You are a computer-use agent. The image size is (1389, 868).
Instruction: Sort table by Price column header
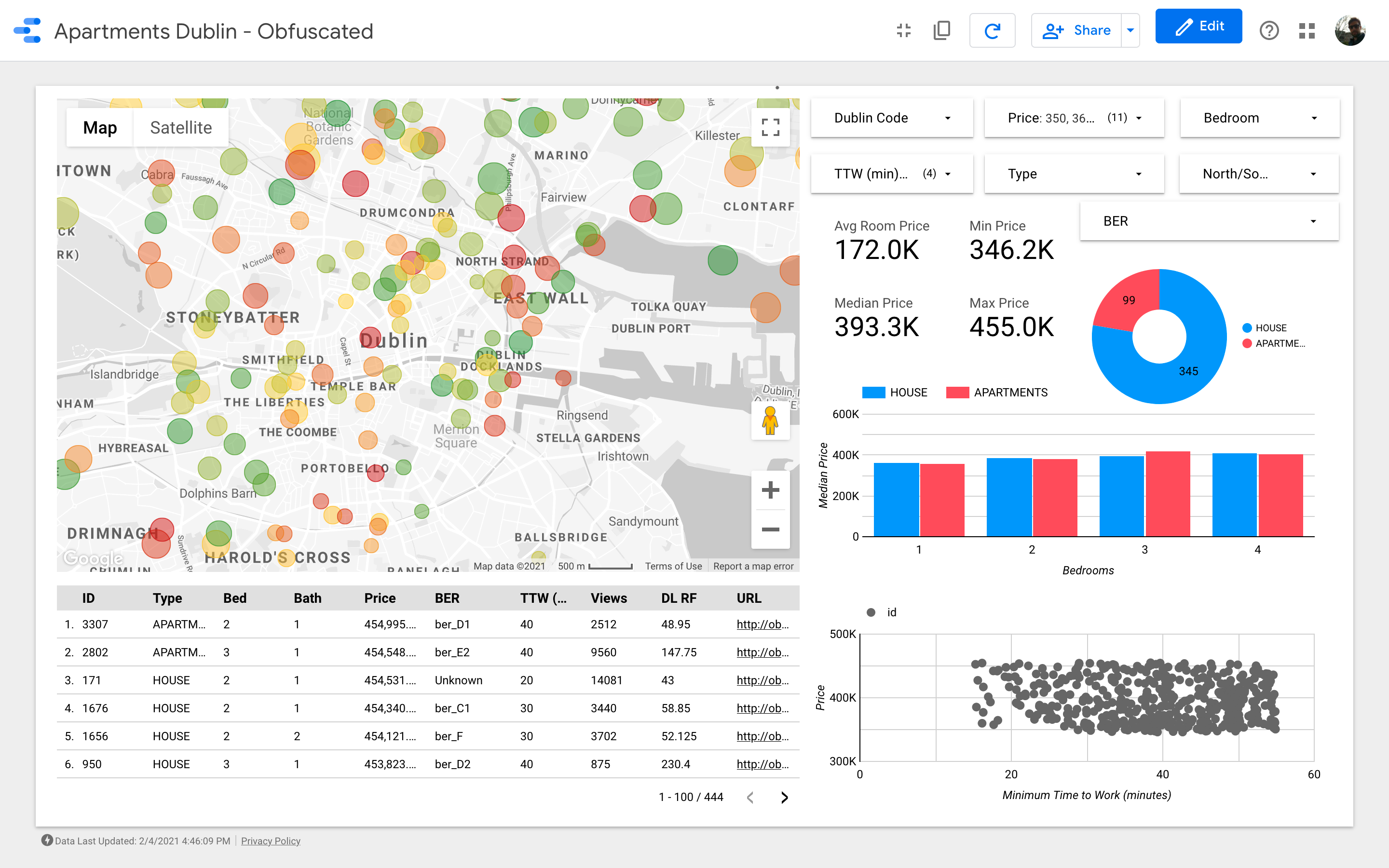(x=380, y=598)
